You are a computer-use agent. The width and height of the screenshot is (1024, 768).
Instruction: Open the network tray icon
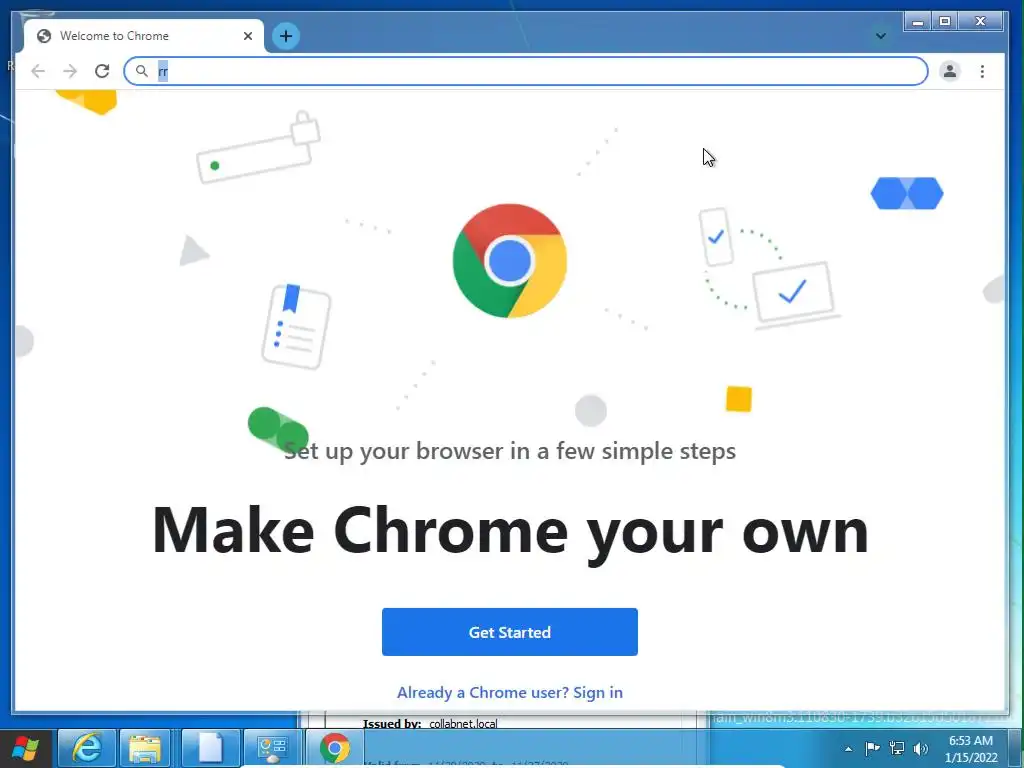tap(897, 748)
